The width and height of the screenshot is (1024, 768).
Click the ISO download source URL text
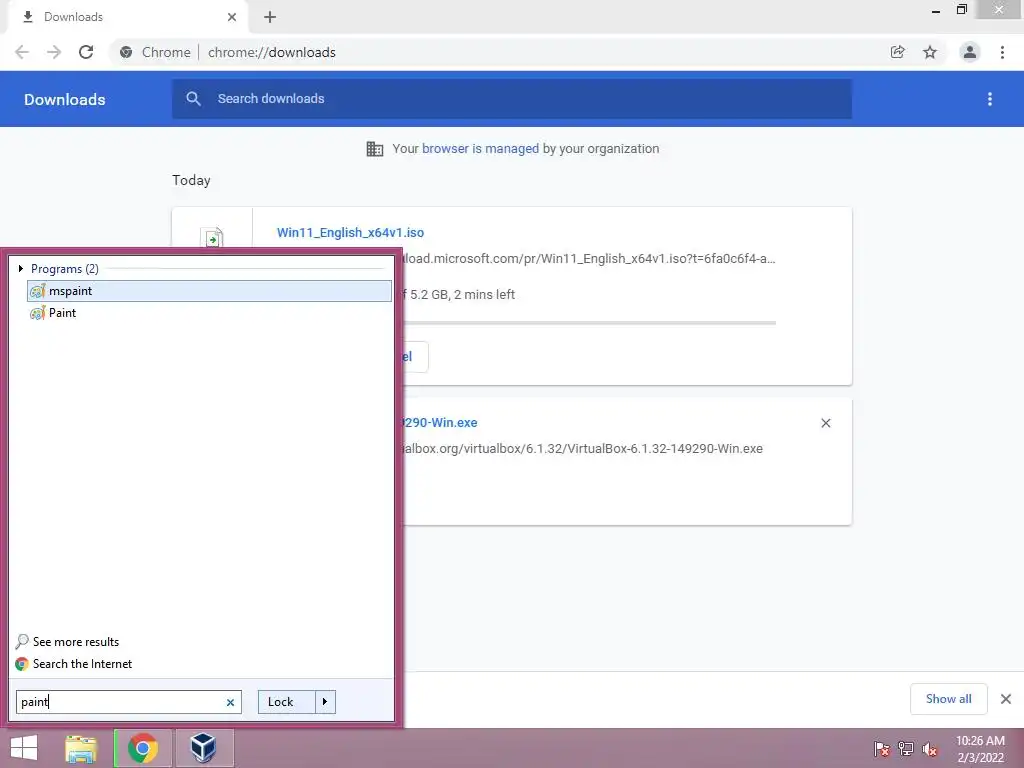(x=588, y=259)
